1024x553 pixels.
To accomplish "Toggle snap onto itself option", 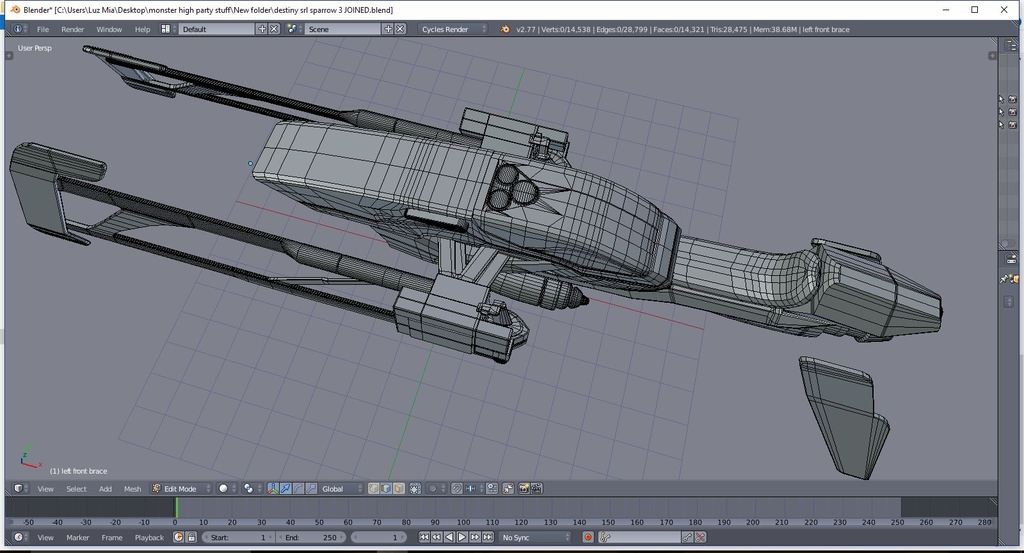I will (492, 489).
